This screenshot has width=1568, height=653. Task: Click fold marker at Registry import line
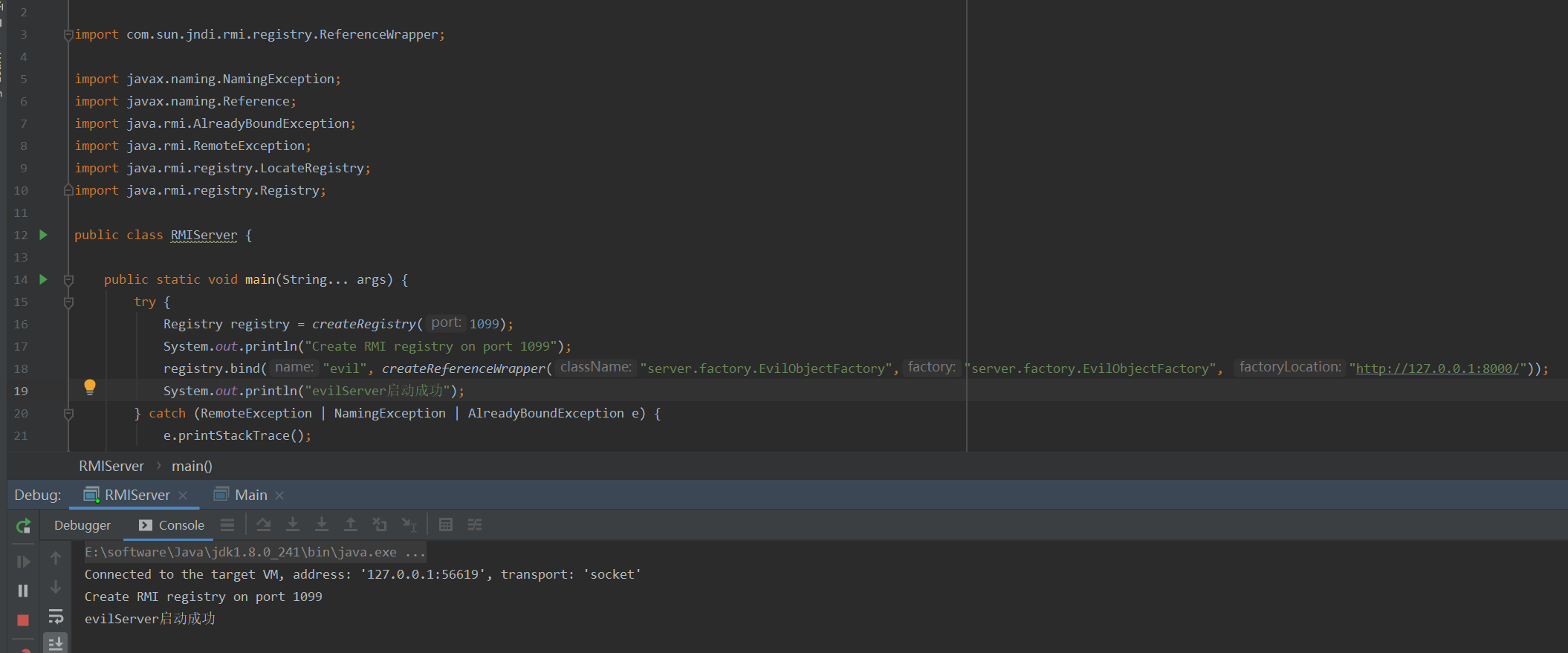68,190
